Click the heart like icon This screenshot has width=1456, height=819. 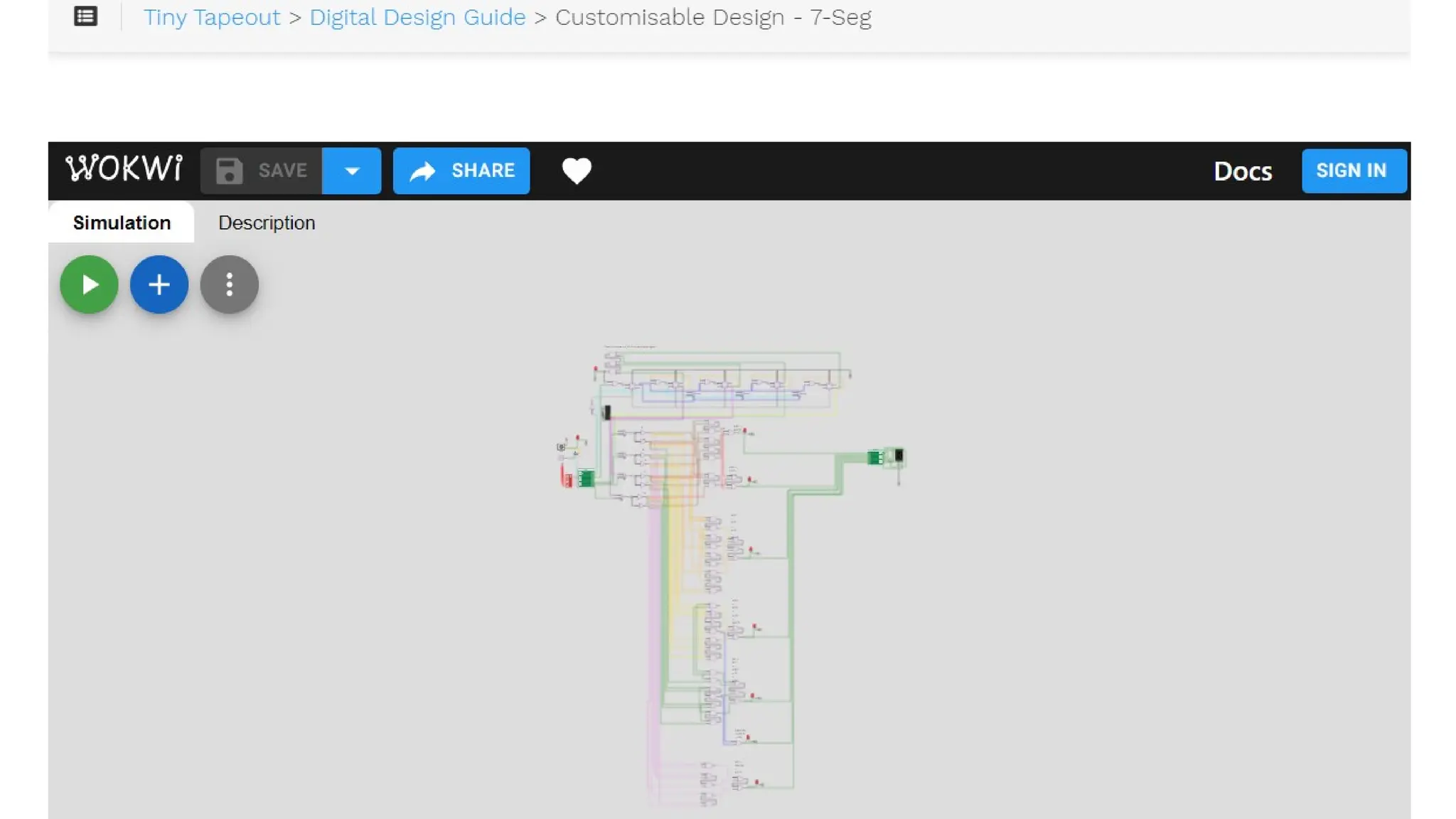[576, 171]
